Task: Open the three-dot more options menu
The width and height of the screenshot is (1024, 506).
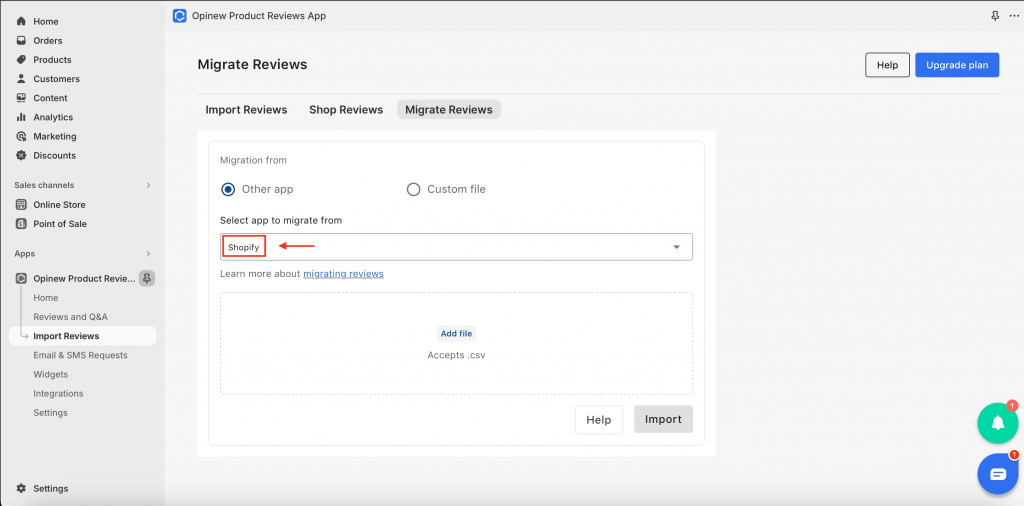Action: point(1014,16)
